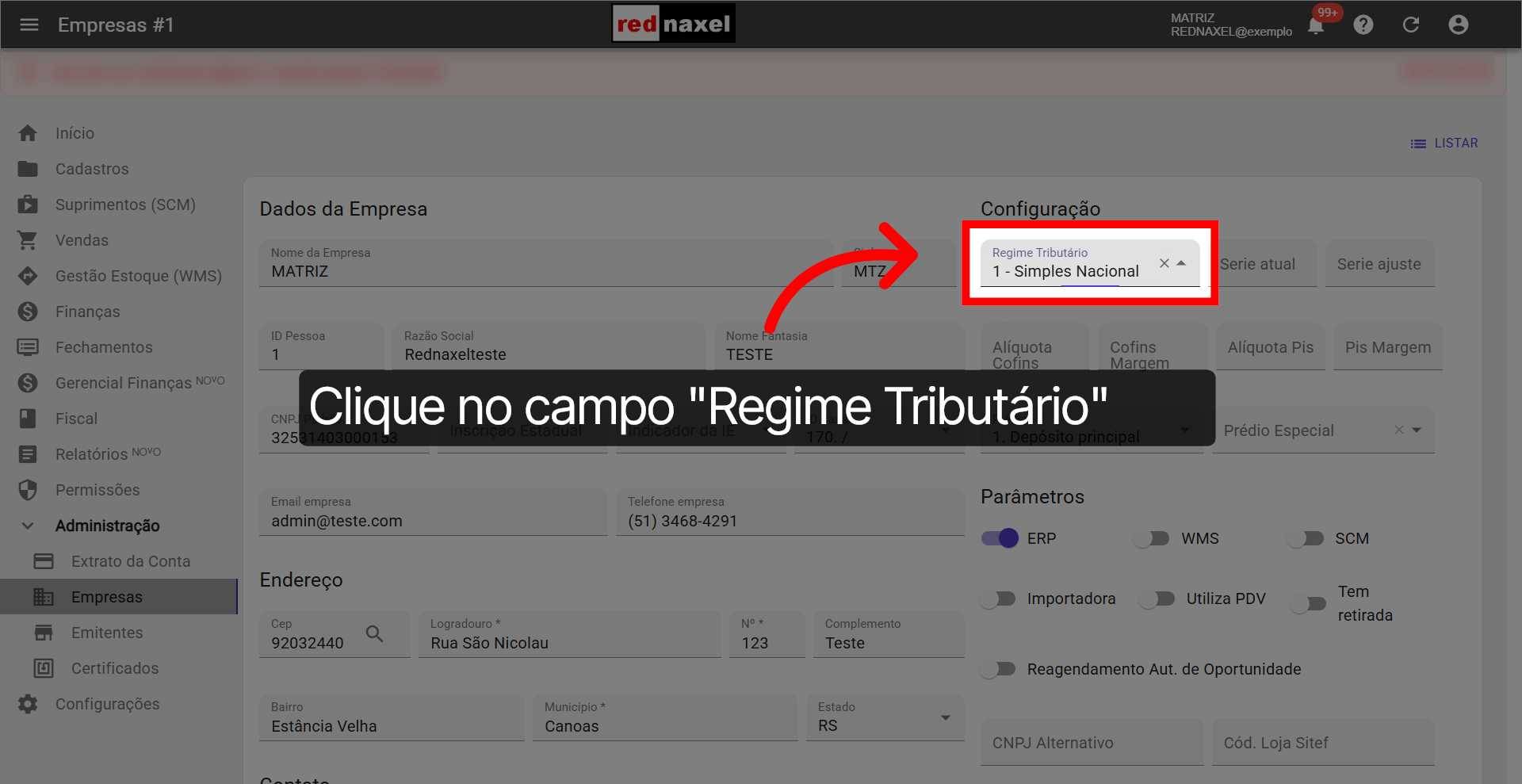Open the Estado dropdown showing RS
The image size is (1522, 784).
944,717
